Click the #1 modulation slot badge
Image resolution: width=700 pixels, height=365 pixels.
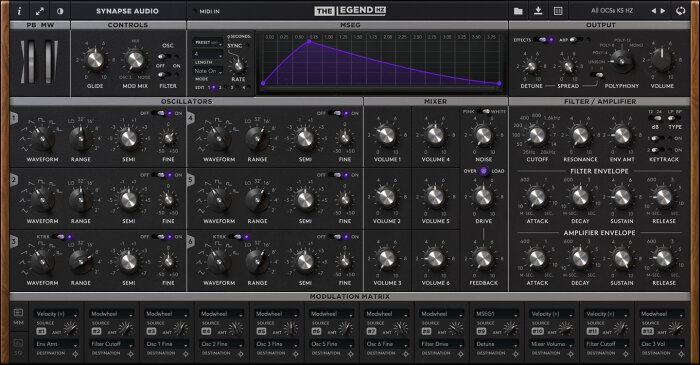point(41,331)
